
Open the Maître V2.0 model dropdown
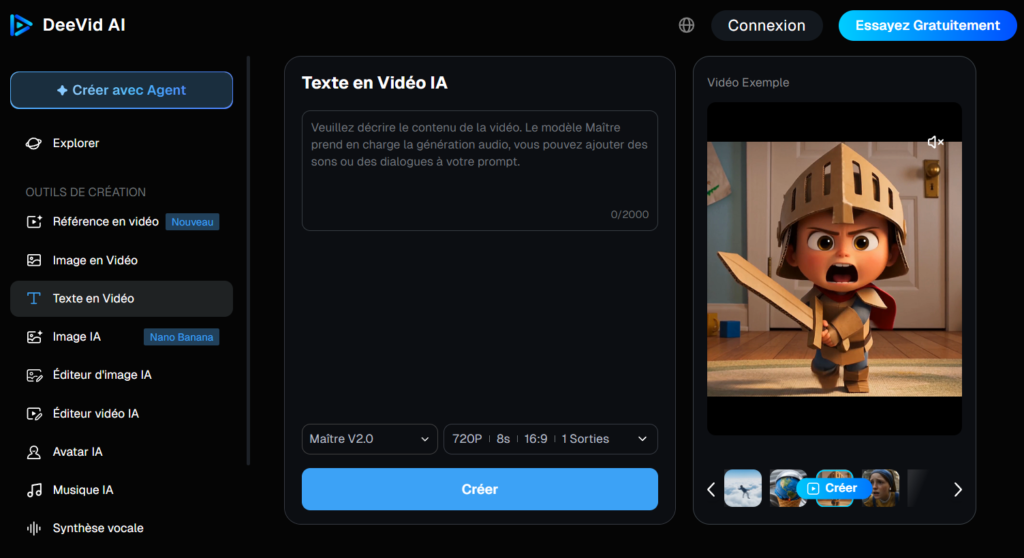click(x=369, y=439)
